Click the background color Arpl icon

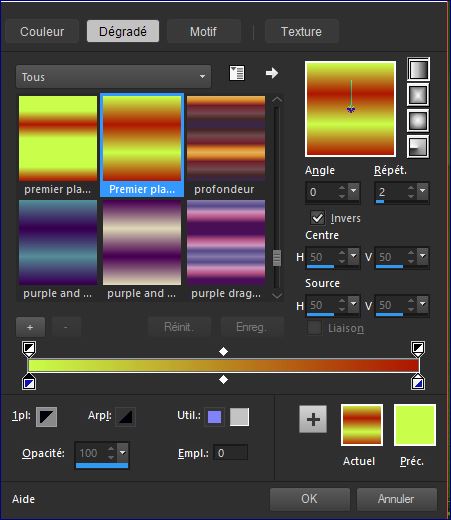pyautogui.click(x=125, y=417)
